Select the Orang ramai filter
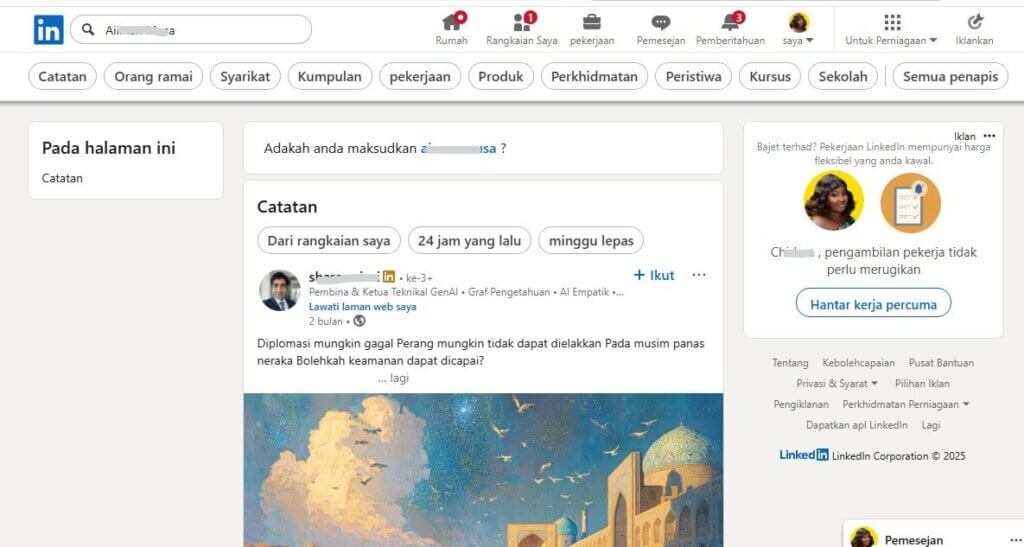The width and height of the screenshot is (1024, 547). pyautogui.click(x=153, y=76)
